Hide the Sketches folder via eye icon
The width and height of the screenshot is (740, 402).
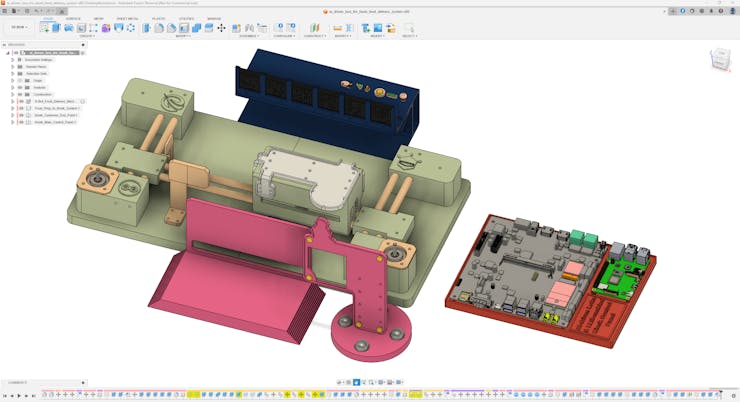(x=20, y=87)
